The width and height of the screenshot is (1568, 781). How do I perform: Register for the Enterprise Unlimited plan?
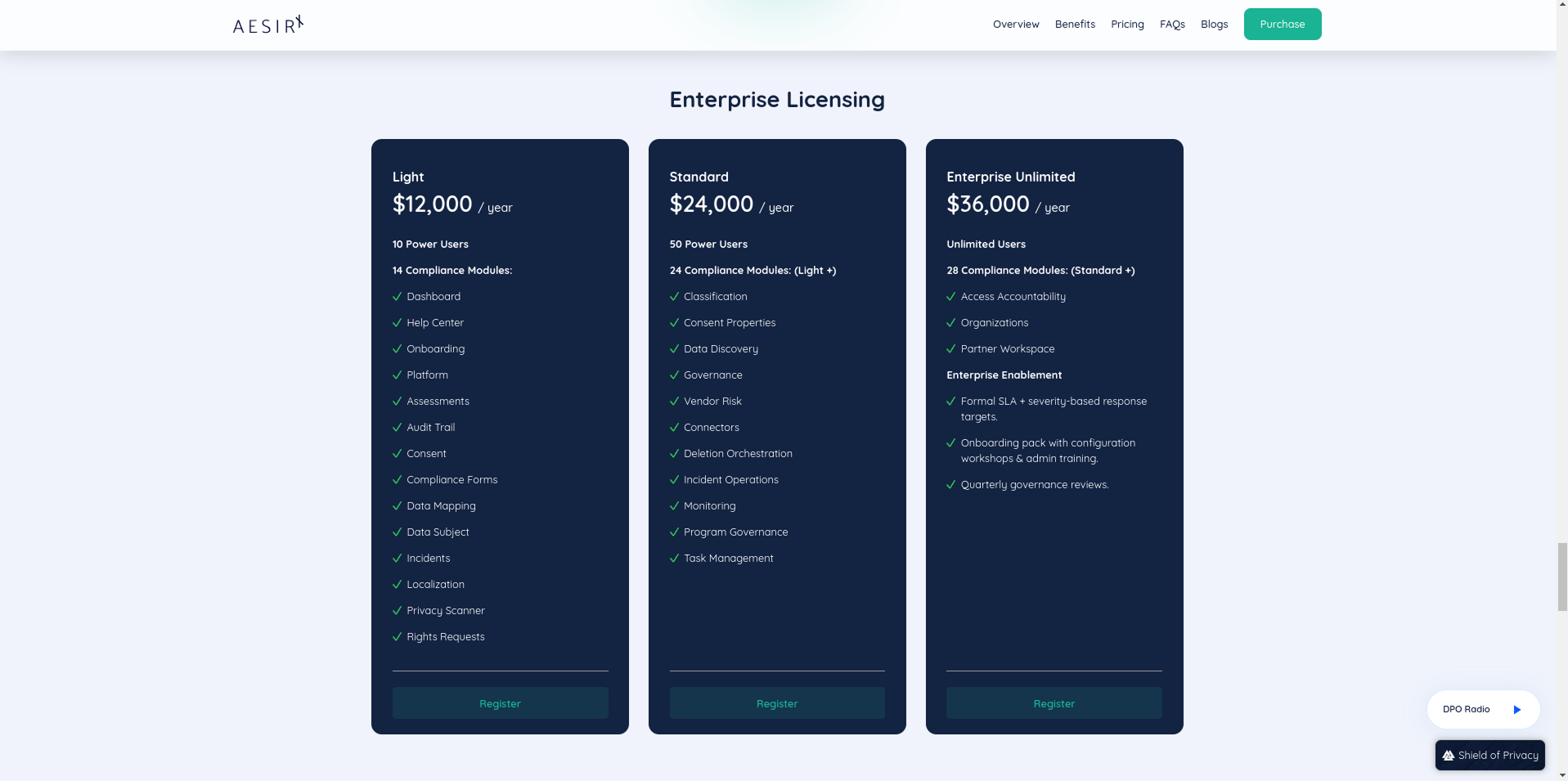(1054, 703)
